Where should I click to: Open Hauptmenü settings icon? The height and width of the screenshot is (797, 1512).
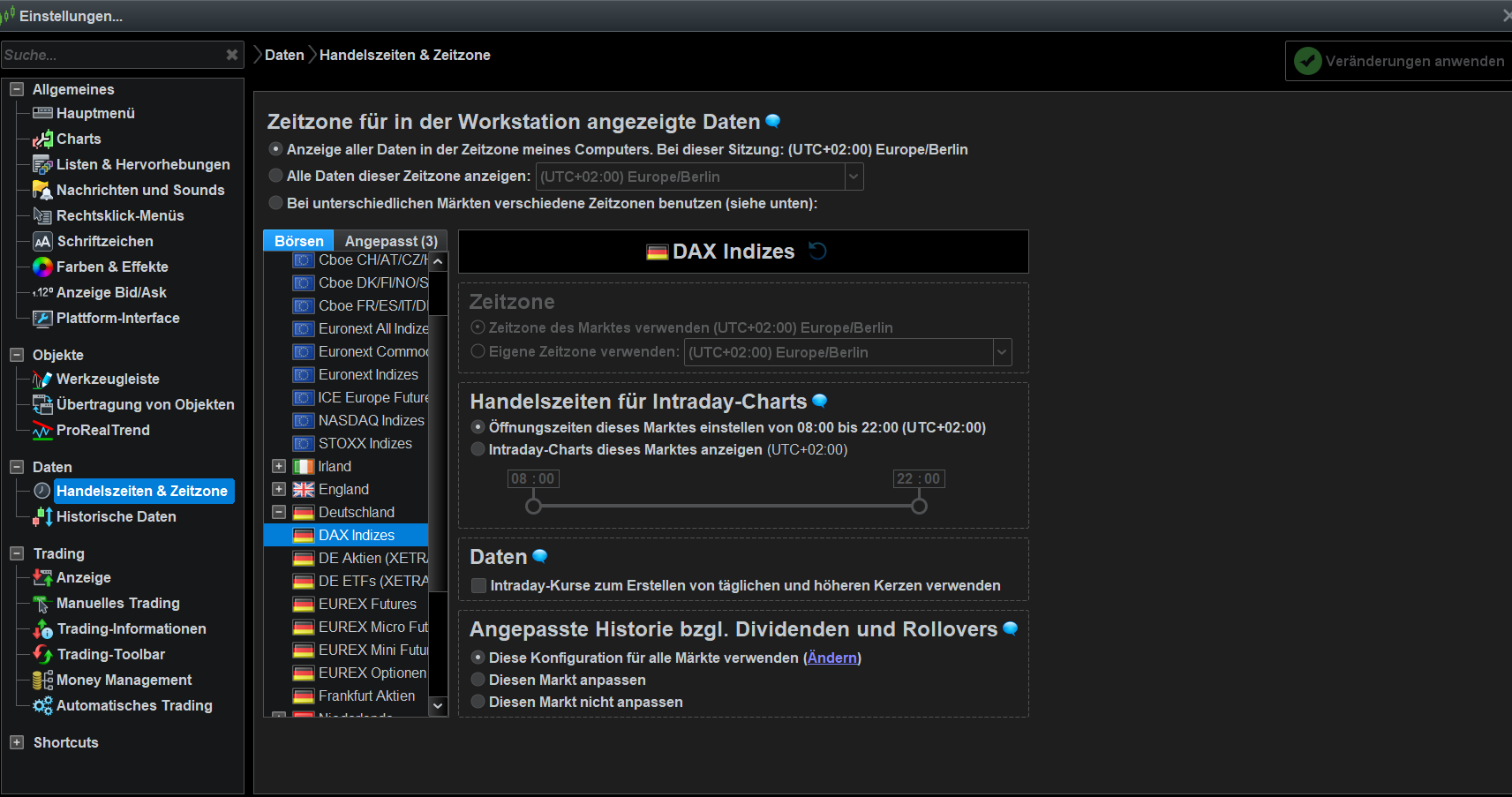tap(42, 113)
